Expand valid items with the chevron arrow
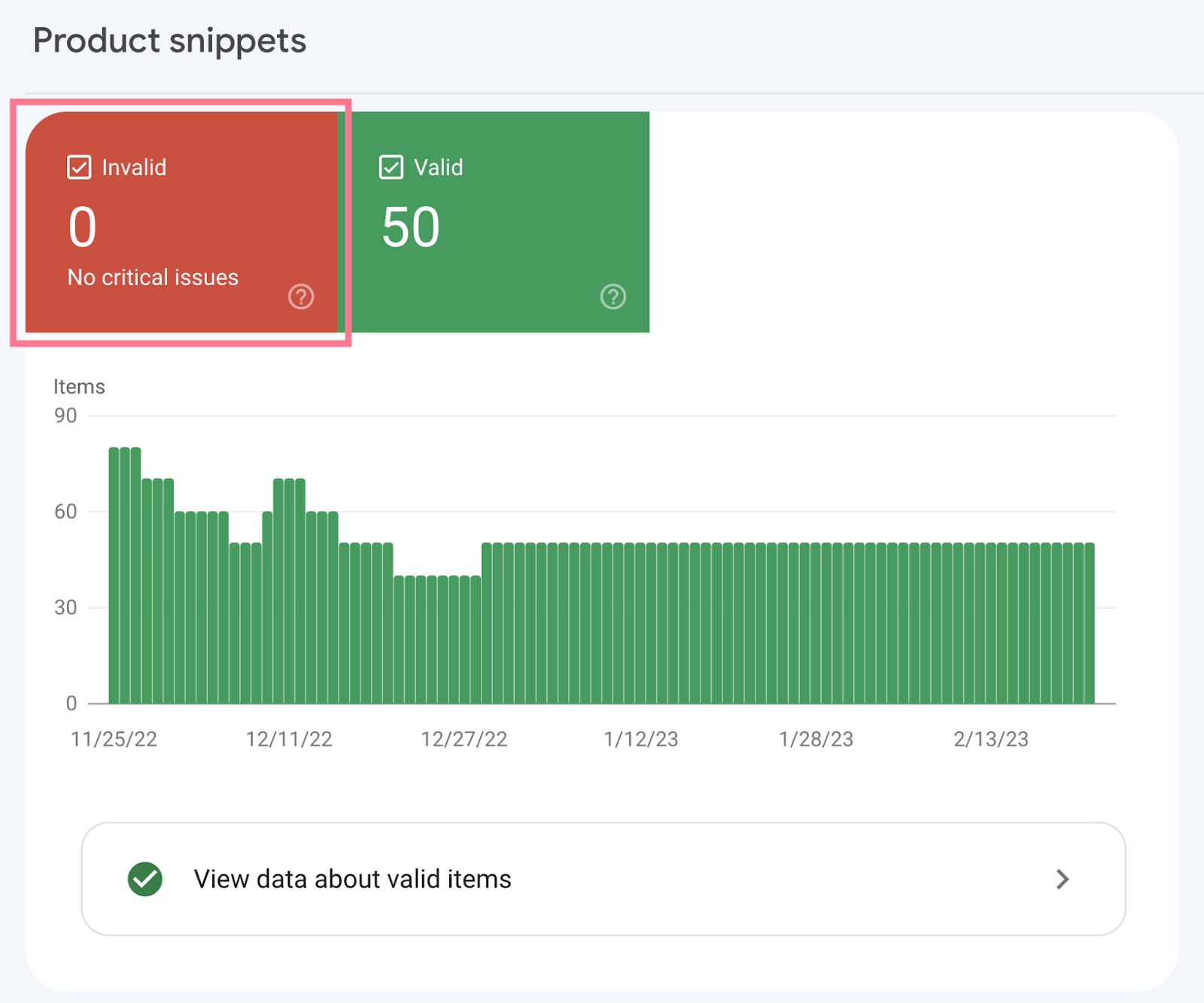Image resolution: width=1204 pixels, height=1003 pixels. coord(1062,879)
